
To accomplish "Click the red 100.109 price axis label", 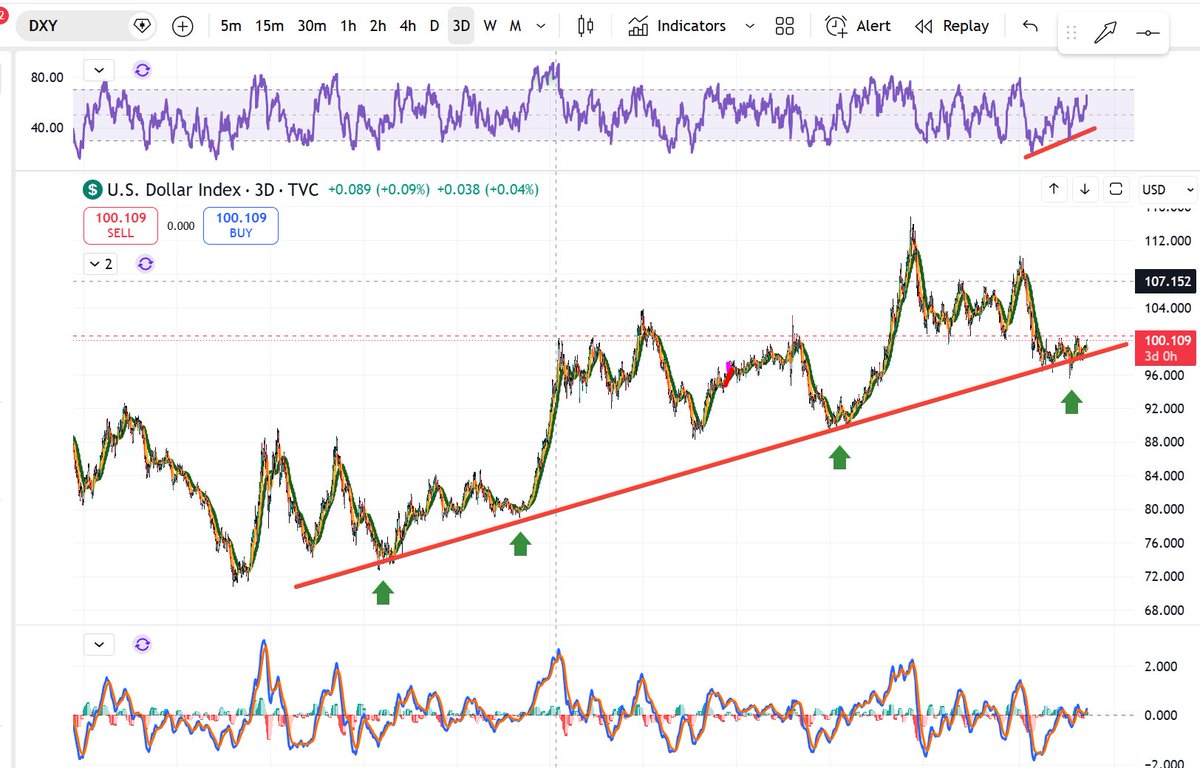I will click(x=1164, y=349).
